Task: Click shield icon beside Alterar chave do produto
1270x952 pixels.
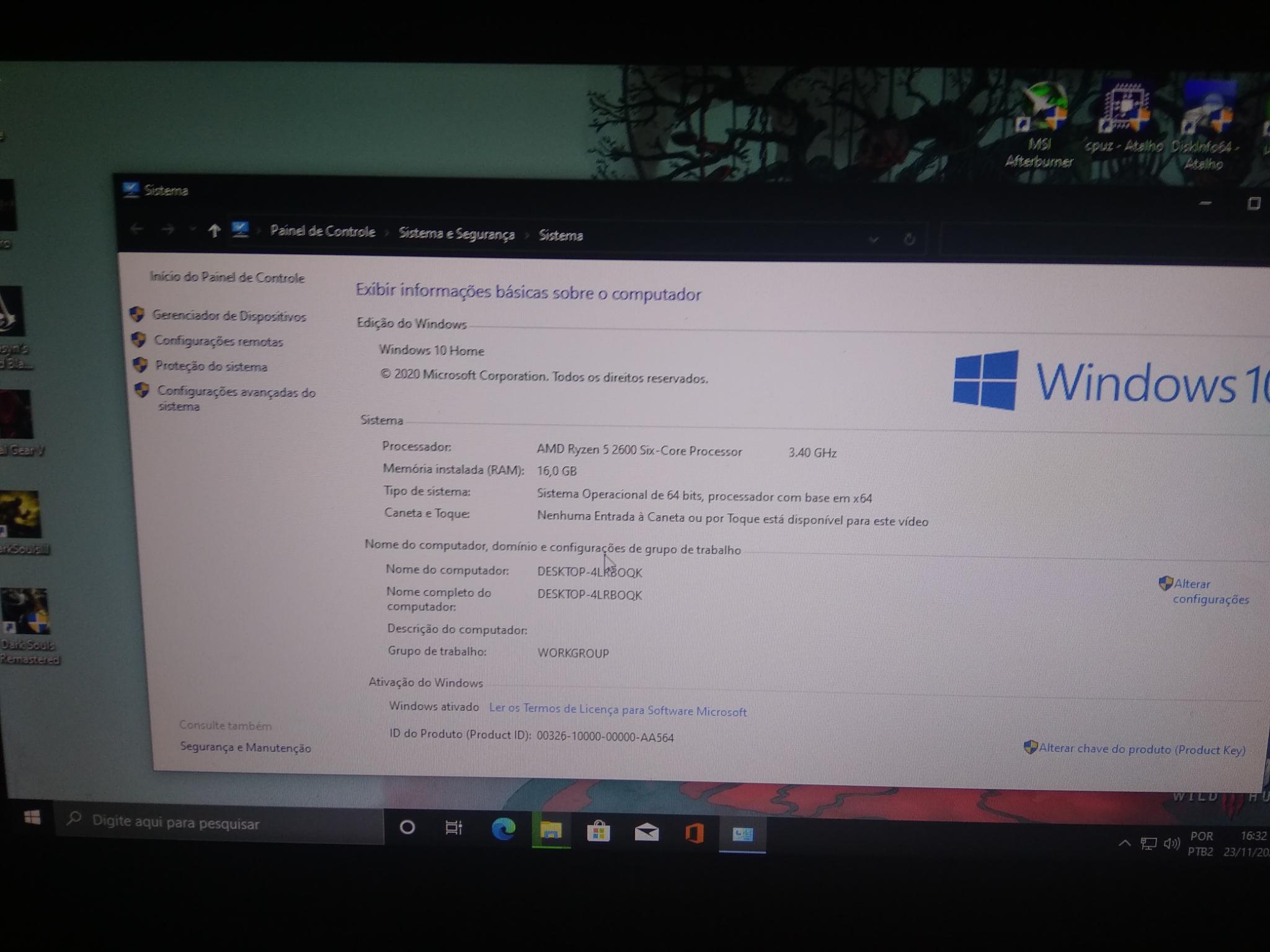Action: [x=1031, y=747]
